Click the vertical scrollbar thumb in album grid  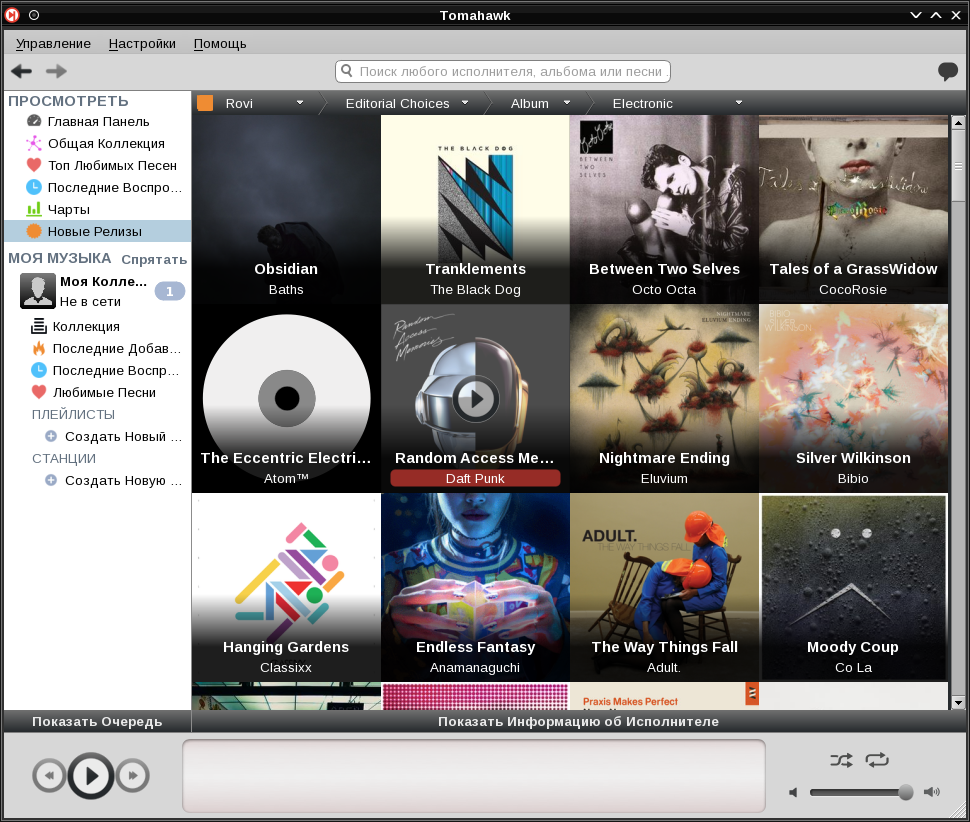(x=958, y=165)
